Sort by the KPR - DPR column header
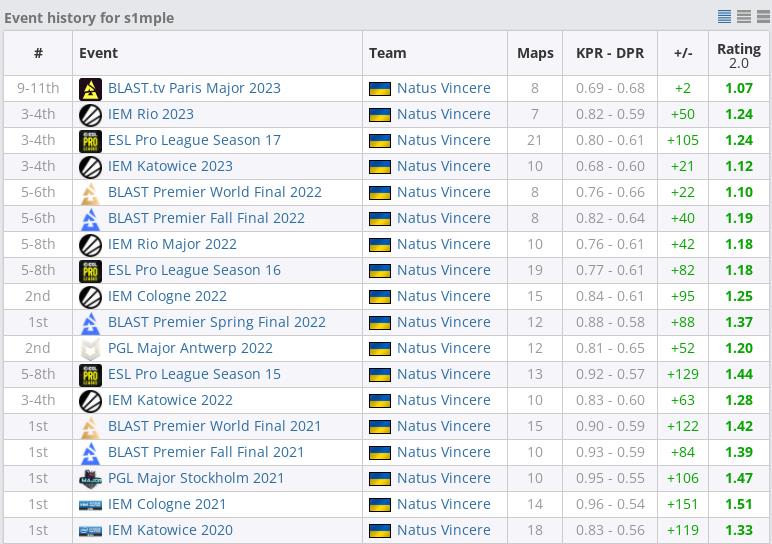Viewport: 772px width, 544px height. (610, 53)
